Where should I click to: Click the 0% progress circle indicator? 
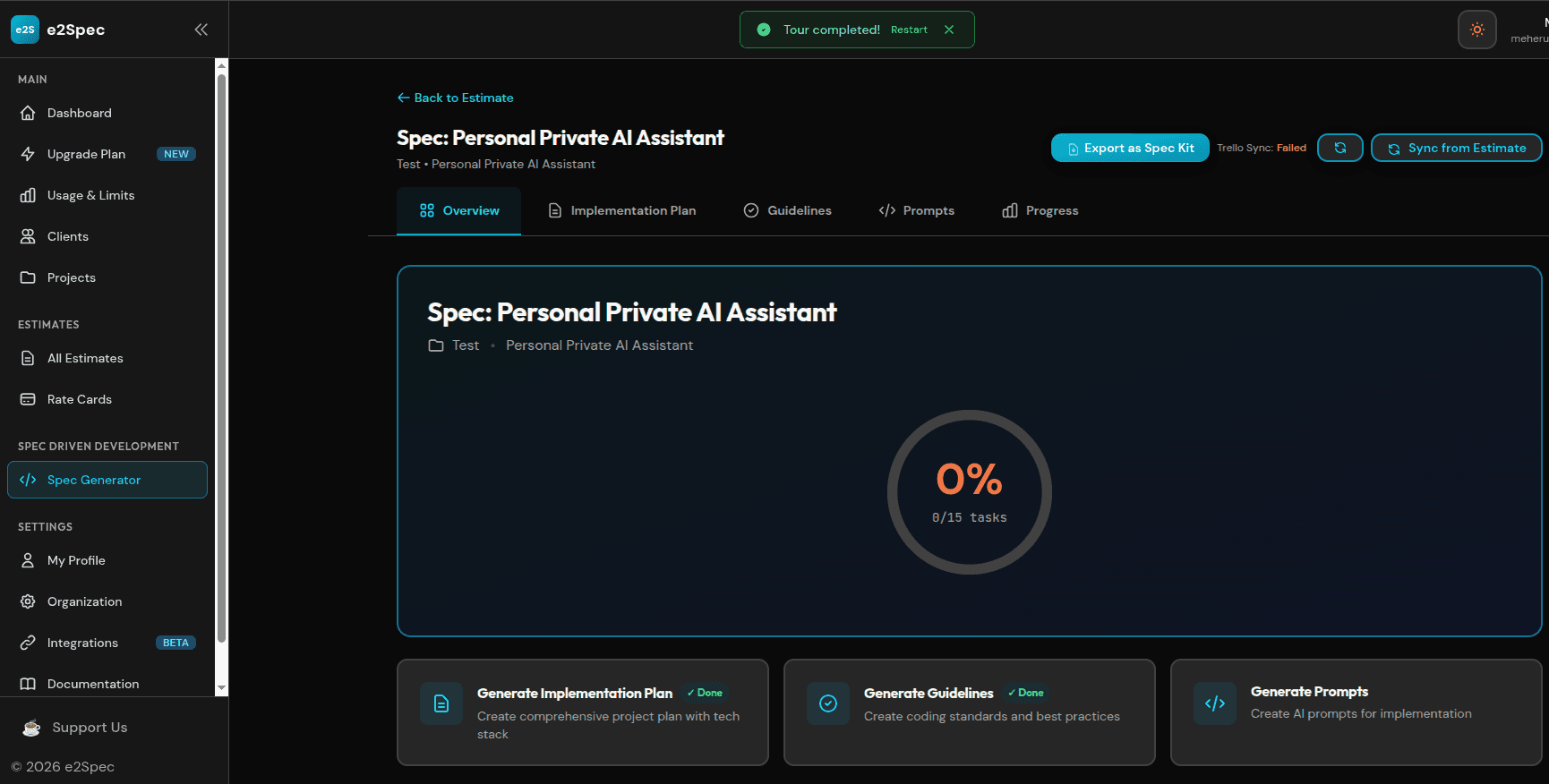[970, 492]
